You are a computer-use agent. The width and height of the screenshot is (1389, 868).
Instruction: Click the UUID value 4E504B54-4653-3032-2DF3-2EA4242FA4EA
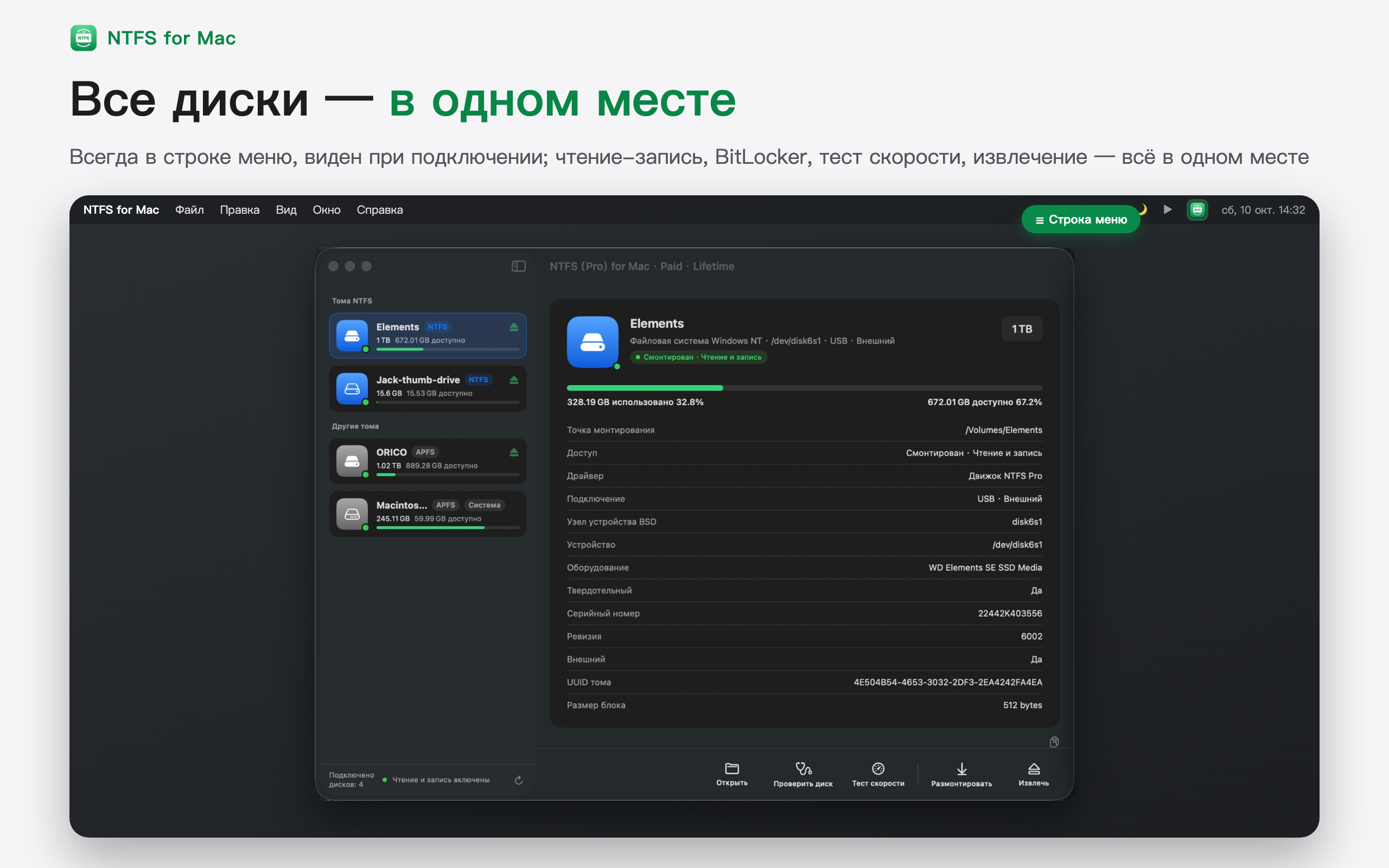coord(948,682)
